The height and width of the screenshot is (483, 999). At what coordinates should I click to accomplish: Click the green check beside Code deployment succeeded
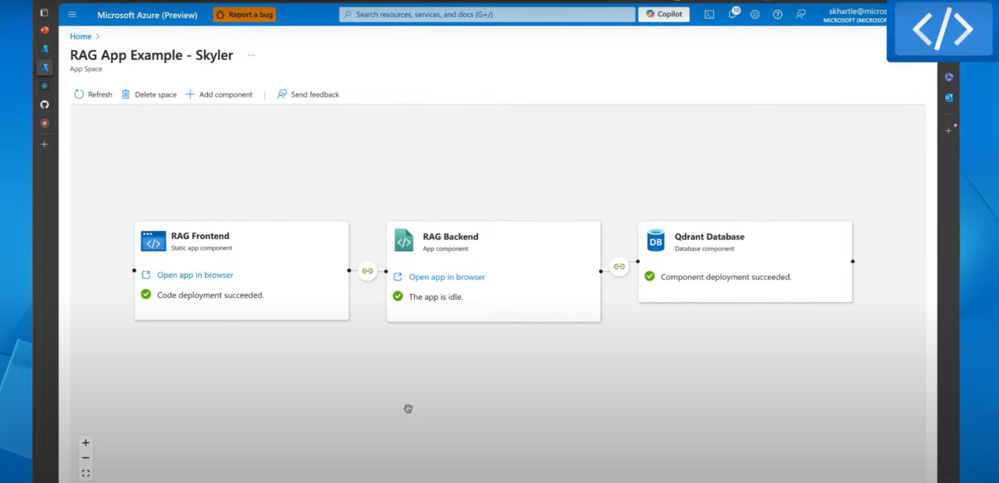point(146,294)
